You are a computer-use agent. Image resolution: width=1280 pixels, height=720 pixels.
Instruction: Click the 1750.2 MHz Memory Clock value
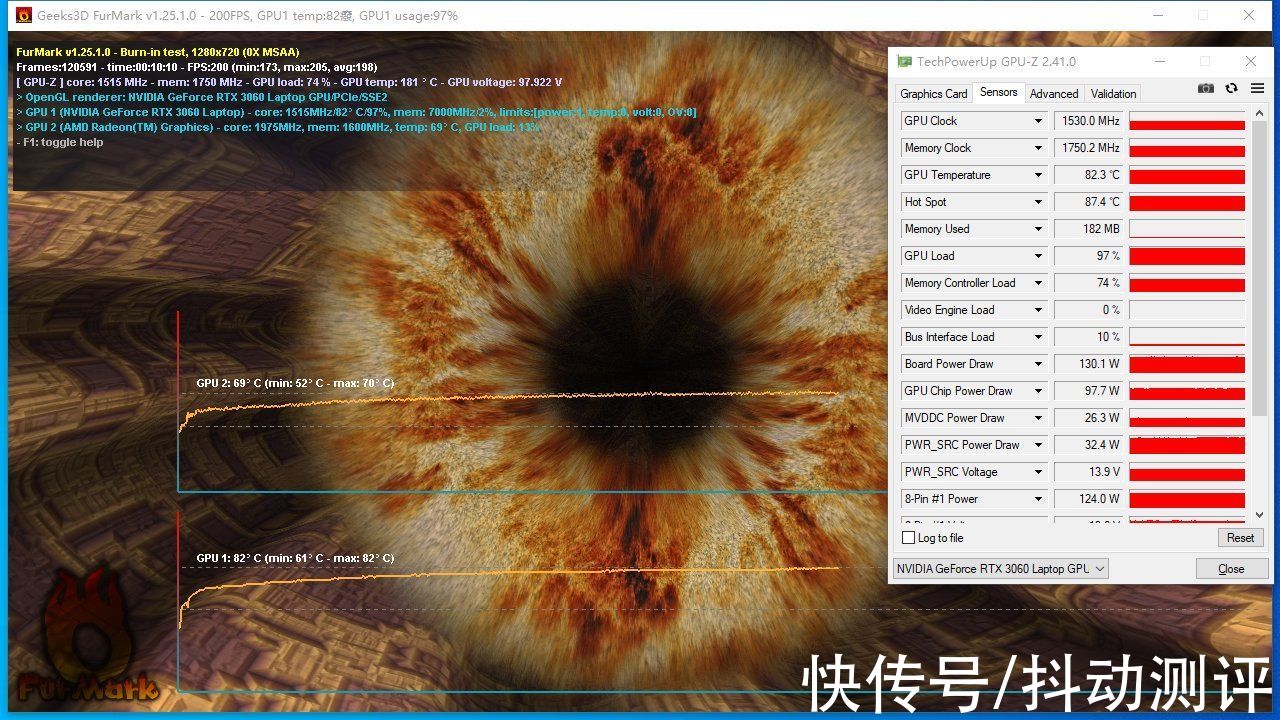(1090, 148)
